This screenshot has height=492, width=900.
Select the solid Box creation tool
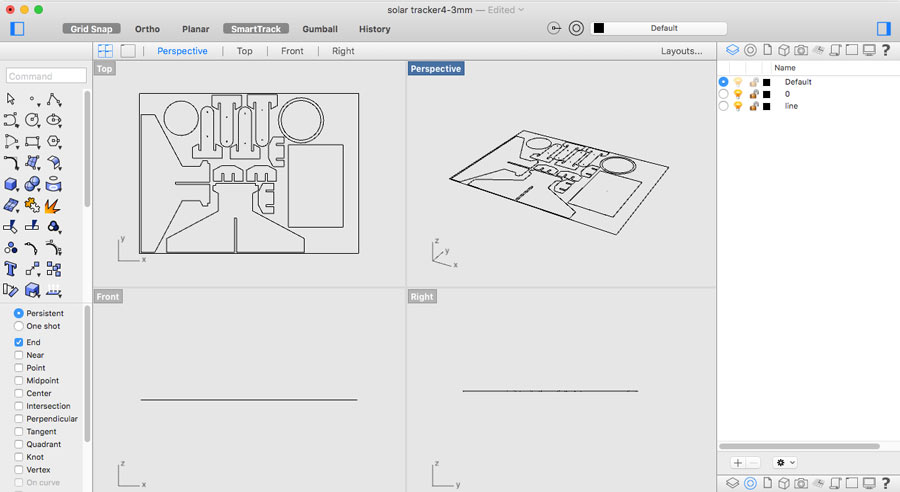tap(11, 184)
